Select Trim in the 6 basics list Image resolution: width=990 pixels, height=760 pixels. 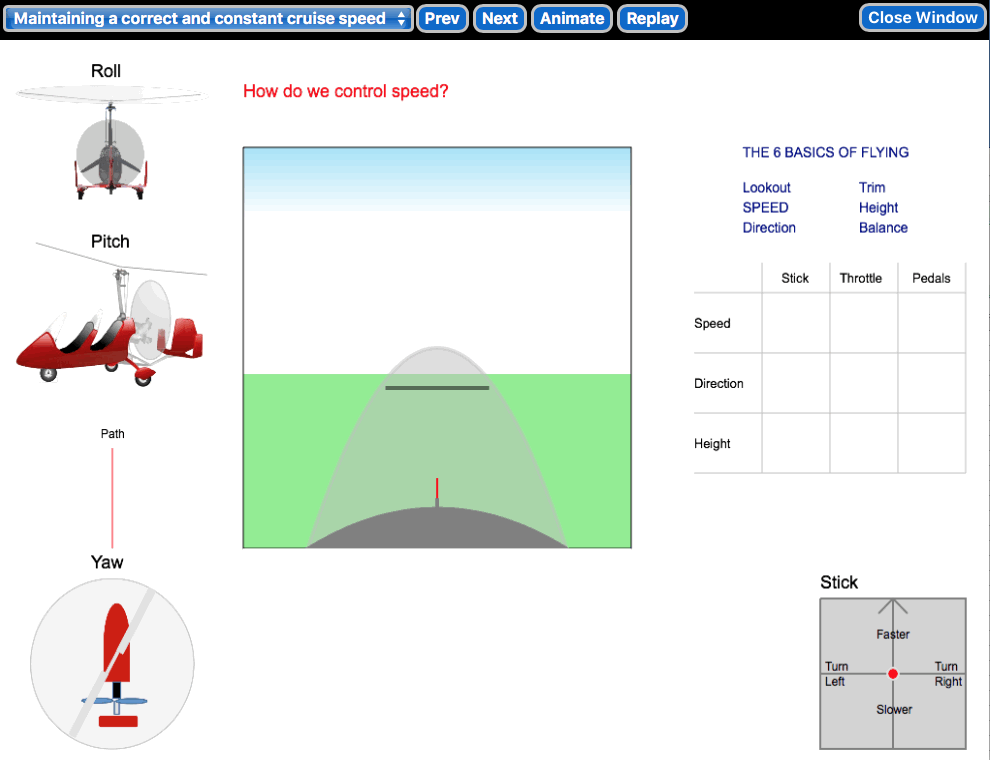(872, 188)
